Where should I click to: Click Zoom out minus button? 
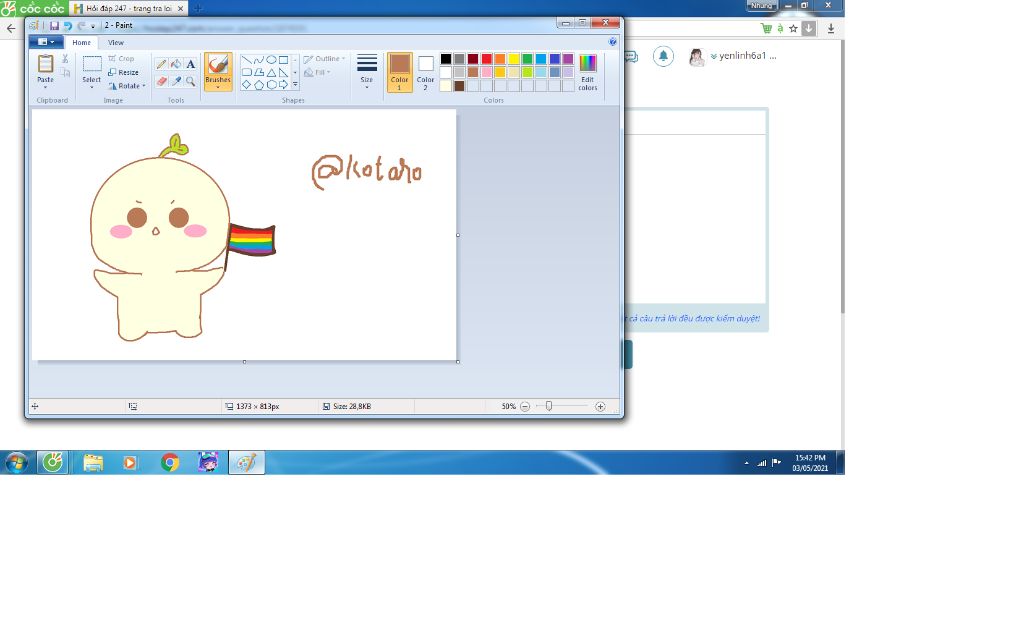(525, 406)
